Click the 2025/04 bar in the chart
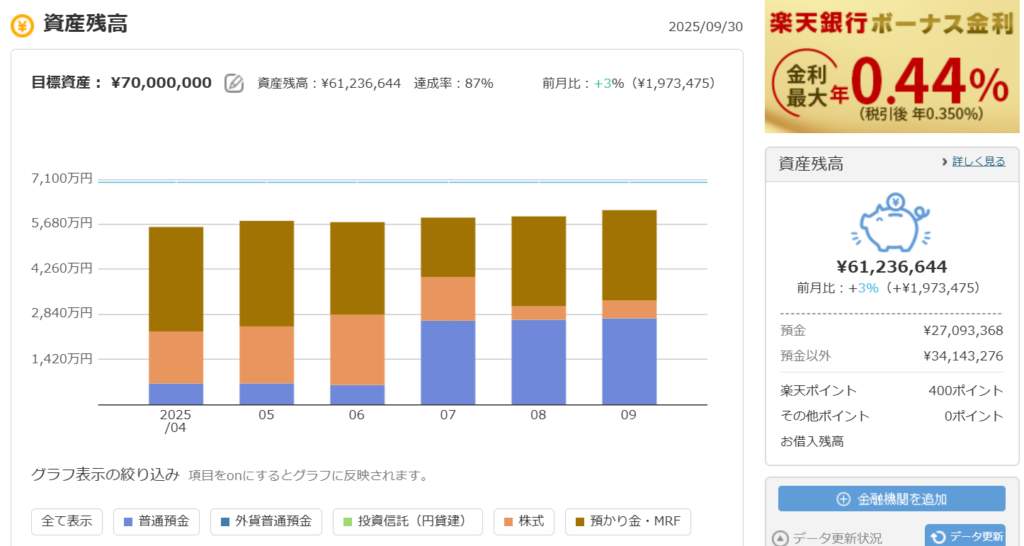1024x546 pixels. tap(176, 315)
